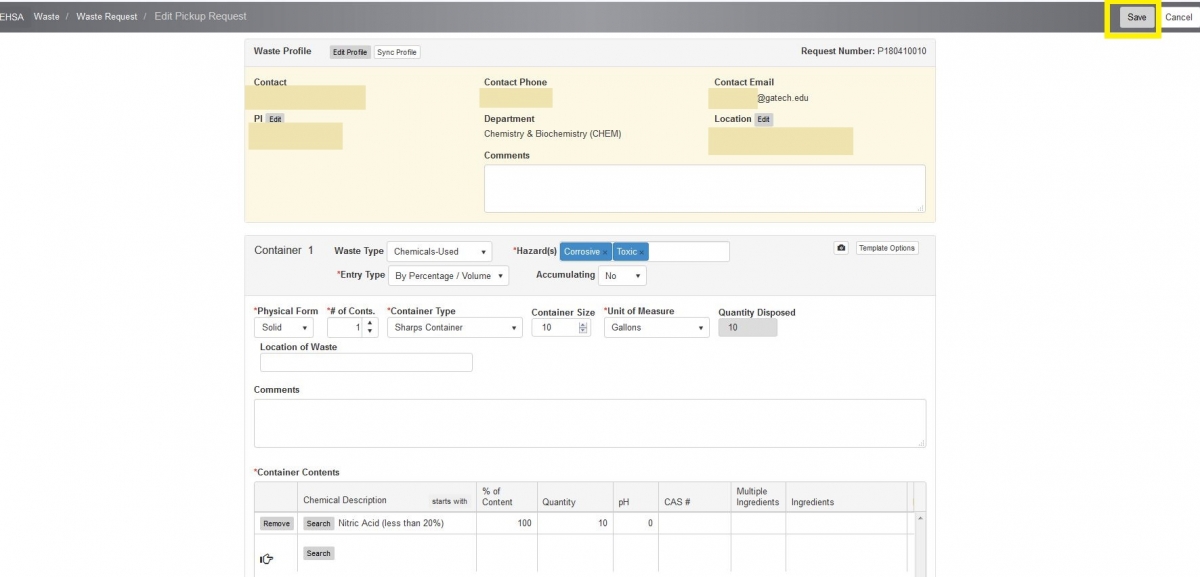Select the Physical Form dropdown
The image size is (1200, 577).
284,328
